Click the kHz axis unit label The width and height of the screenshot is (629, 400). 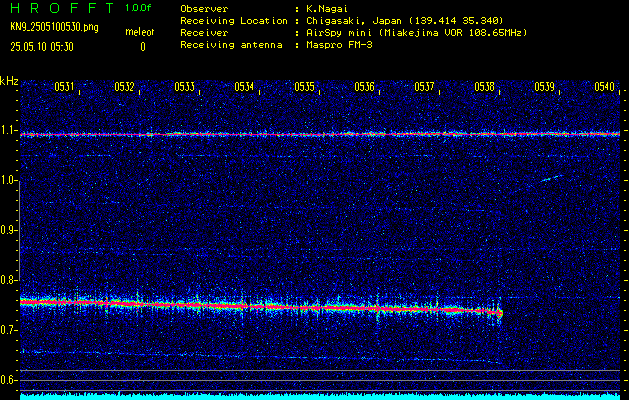tap(9, 81)
